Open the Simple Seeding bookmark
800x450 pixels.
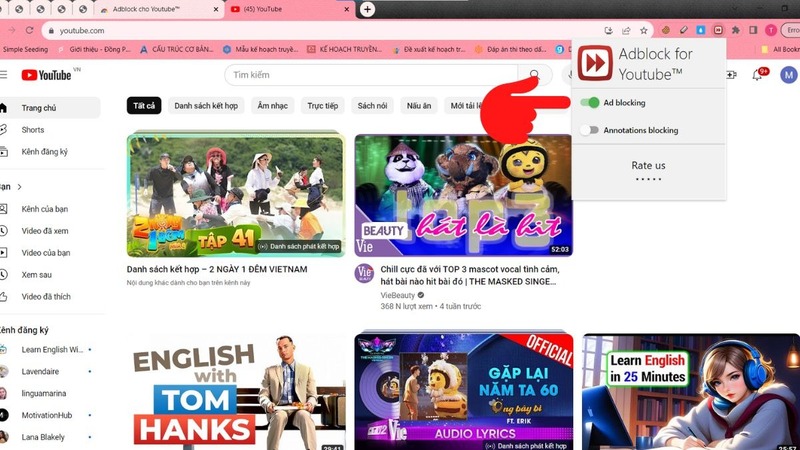pos(24,49)
